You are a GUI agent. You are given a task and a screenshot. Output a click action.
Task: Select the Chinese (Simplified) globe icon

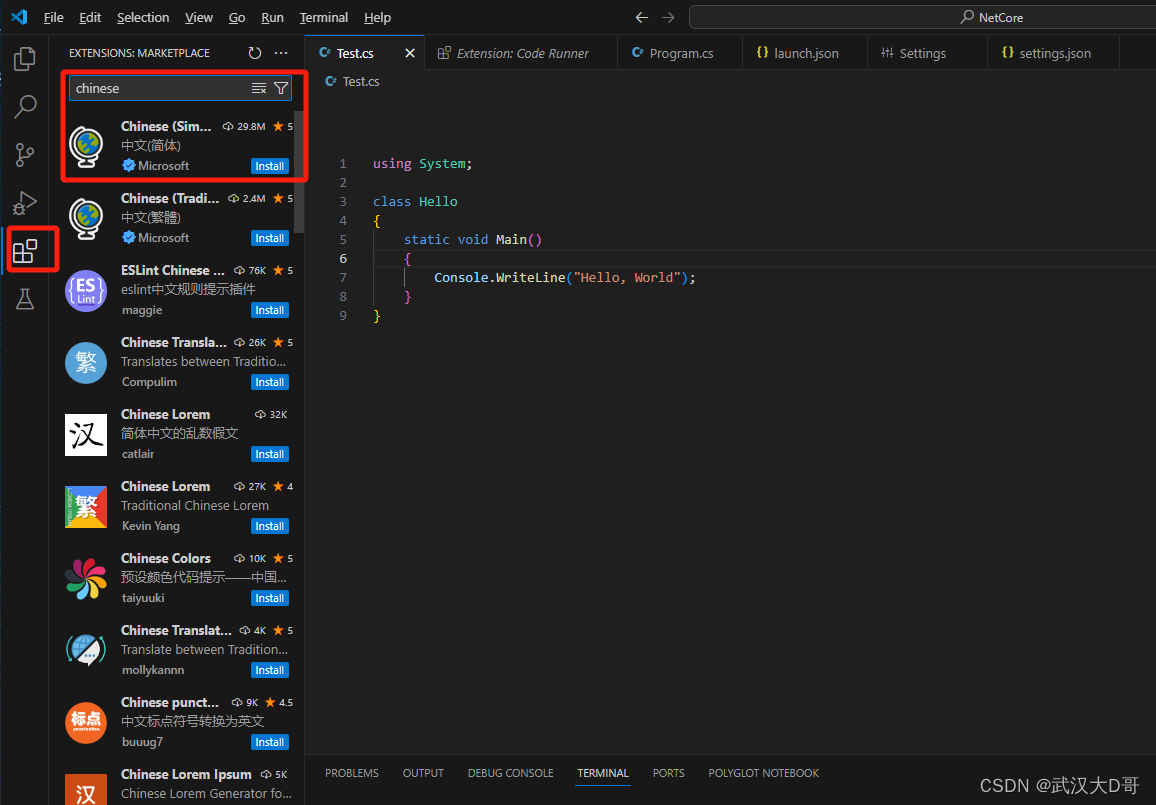(86, 146)
